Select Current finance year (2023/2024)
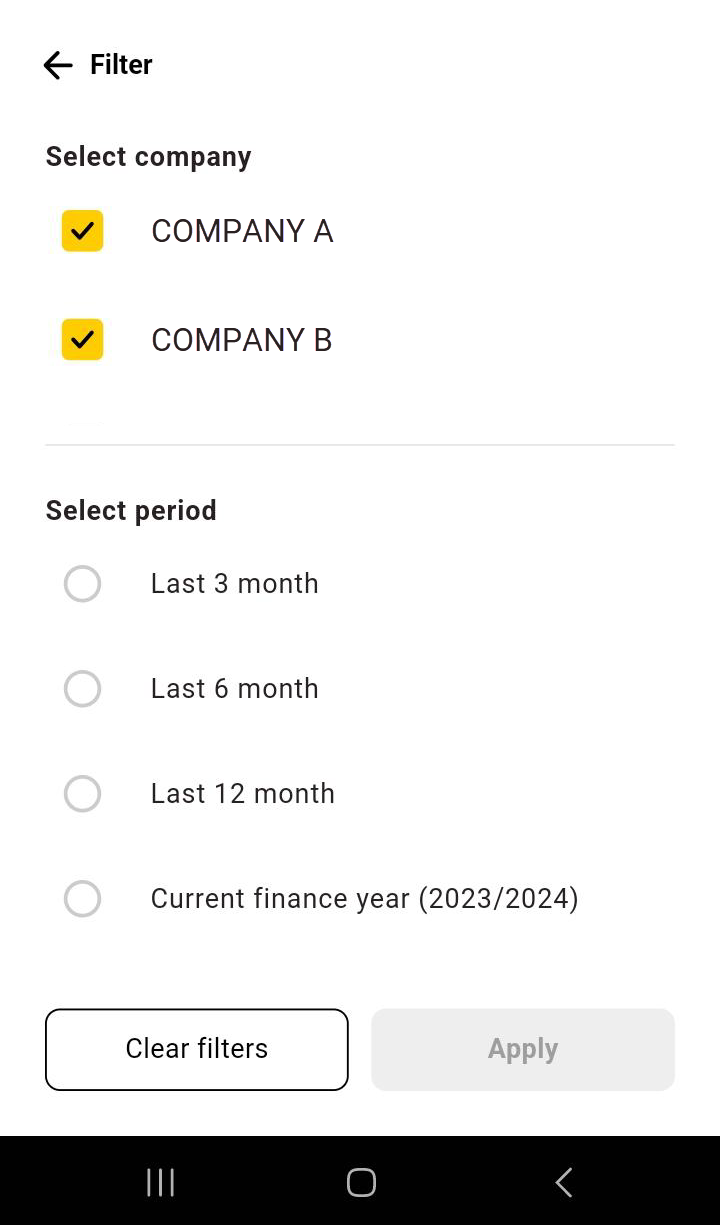 tap(82, 898)
